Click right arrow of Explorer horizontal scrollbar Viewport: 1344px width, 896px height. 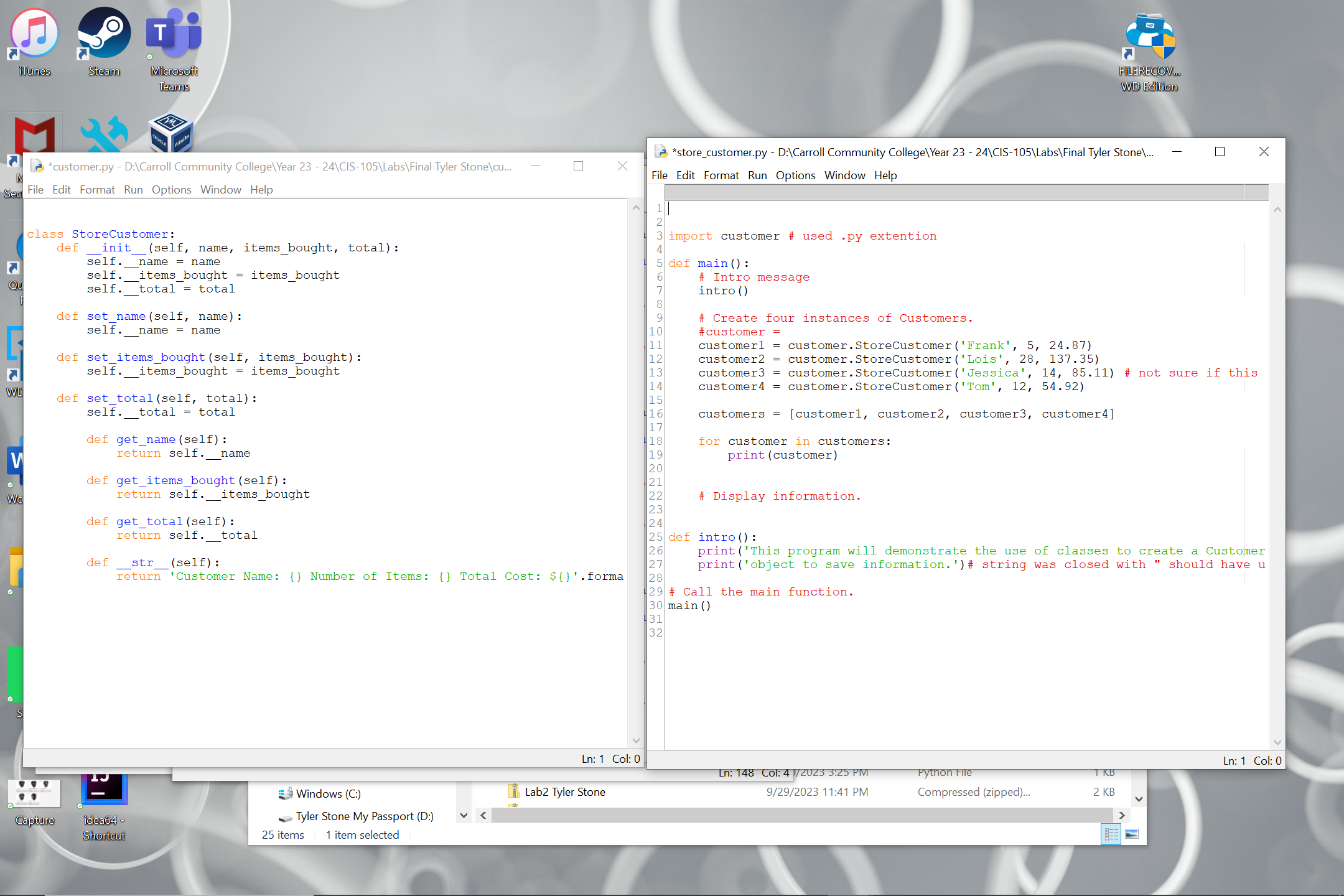pyautogui.click(x=1121, y=815)
